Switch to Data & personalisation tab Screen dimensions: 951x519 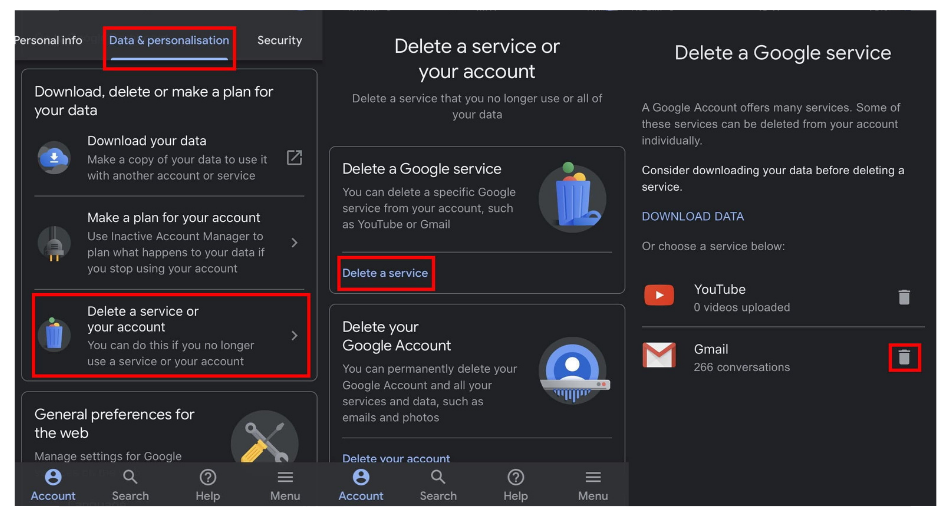coord(169,41)
